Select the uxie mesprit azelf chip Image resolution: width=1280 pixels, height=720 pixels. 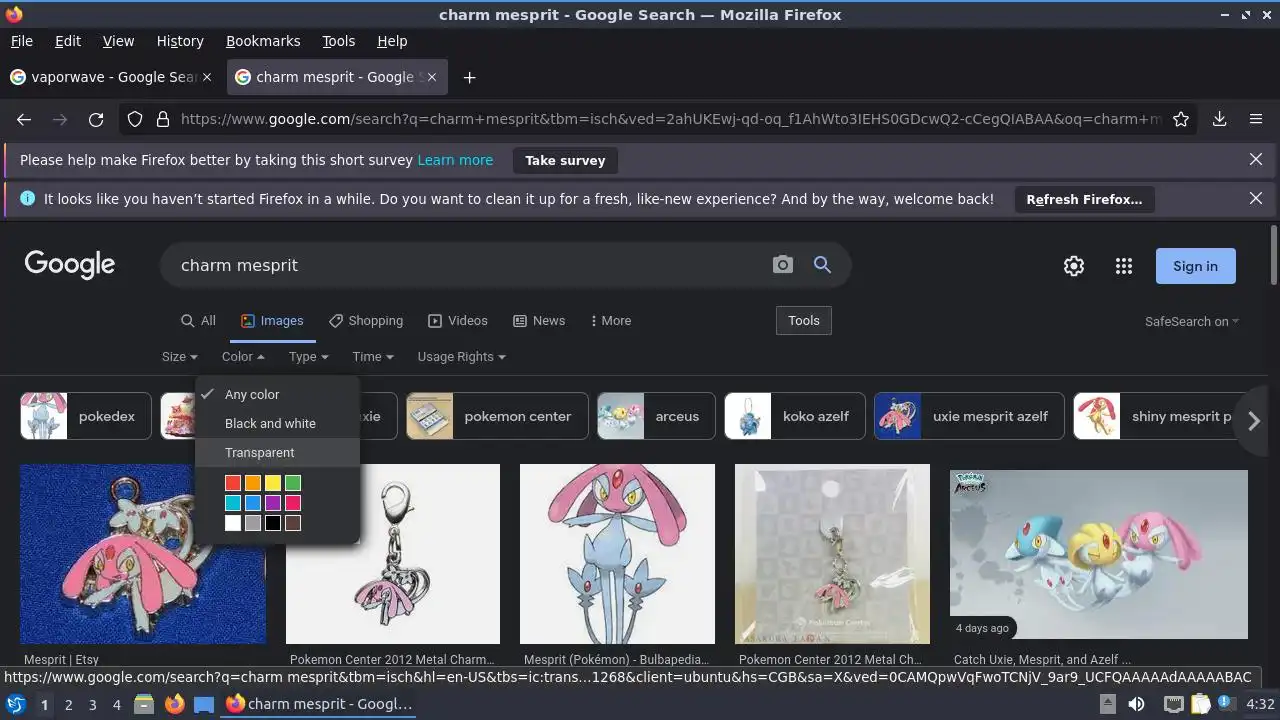969,416
